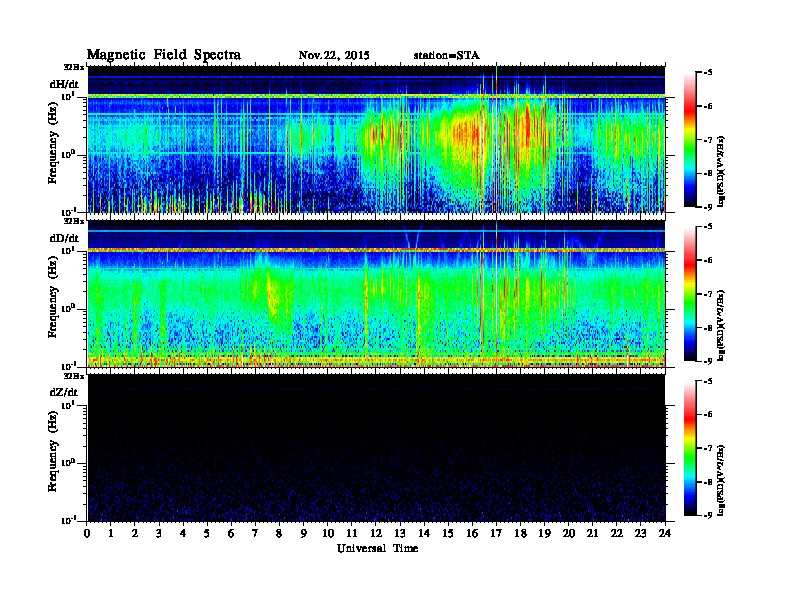The height and width of the screenshot is (612, 792).
Task: Click the -7 value on the dD/dt color scale
Action: click(x=708, y=294)
